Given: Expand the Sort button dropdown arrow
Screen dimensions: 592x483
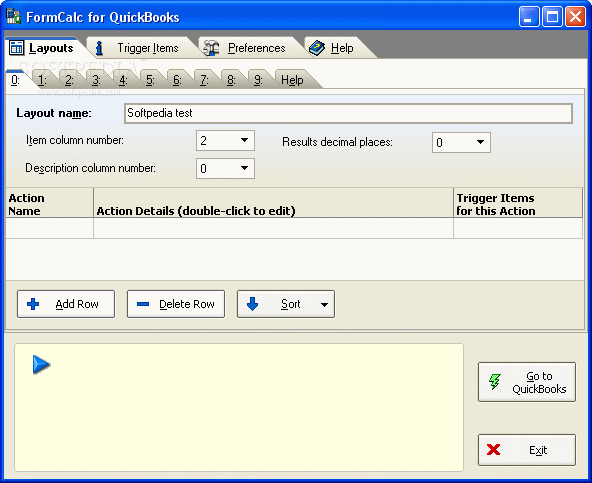Looking at the screenshot, I should click(324, 304).
